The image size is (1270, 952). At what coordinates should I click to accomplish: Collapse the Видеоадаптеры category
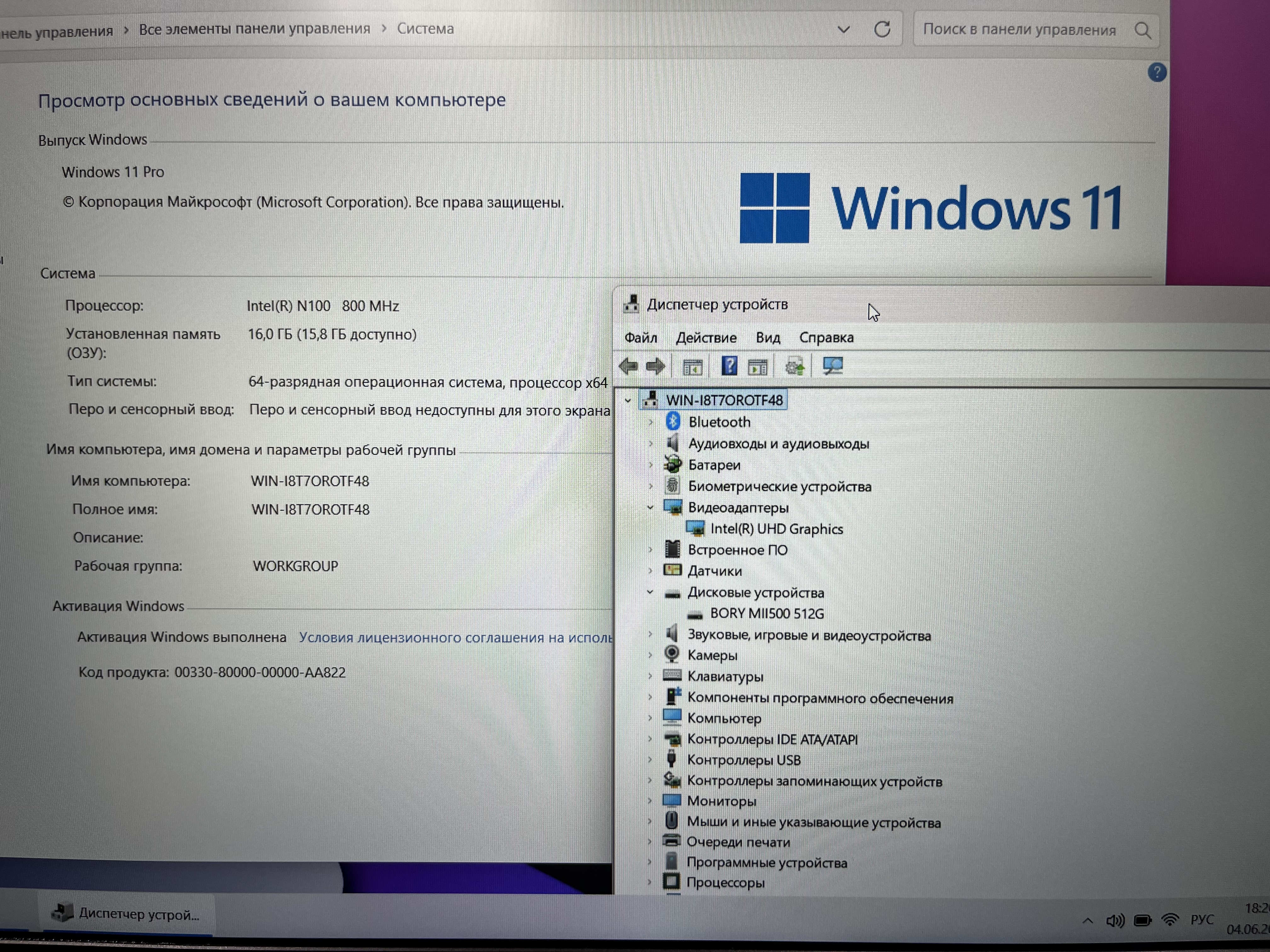[x=650, y=507]
